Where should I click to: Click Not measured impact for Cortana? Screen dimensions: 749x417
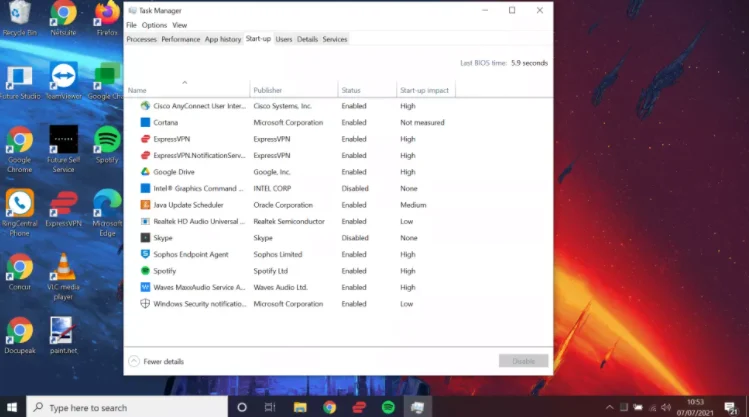[422, 122]
